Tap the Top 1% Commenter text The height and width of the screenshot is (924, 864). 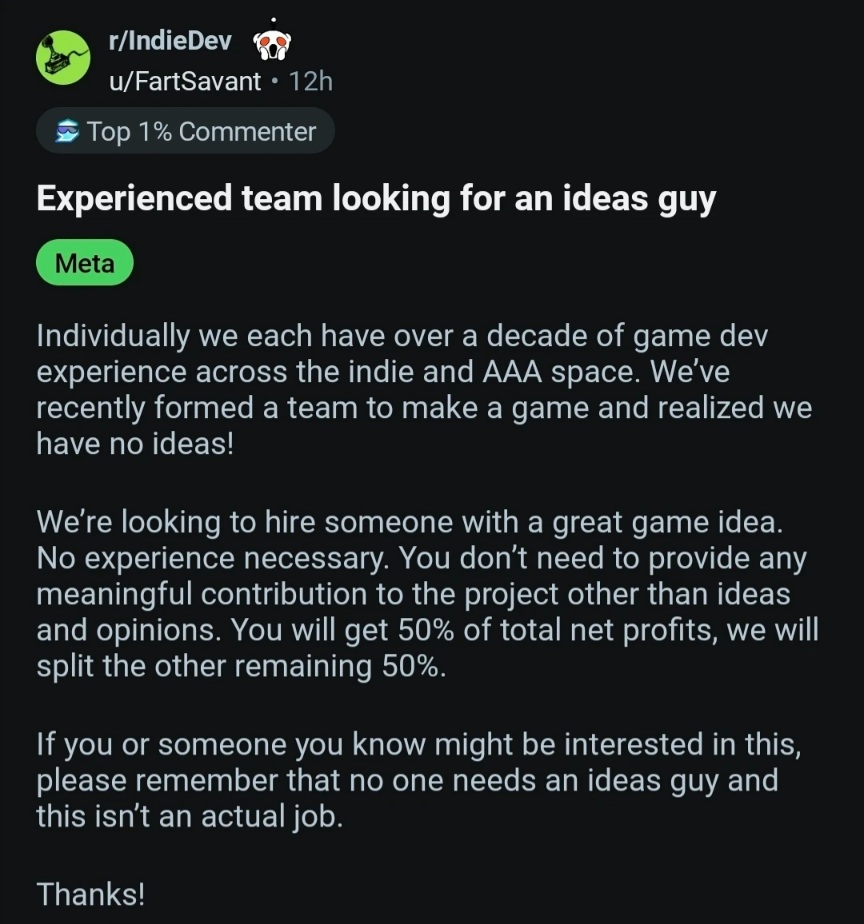pos(201,132)
